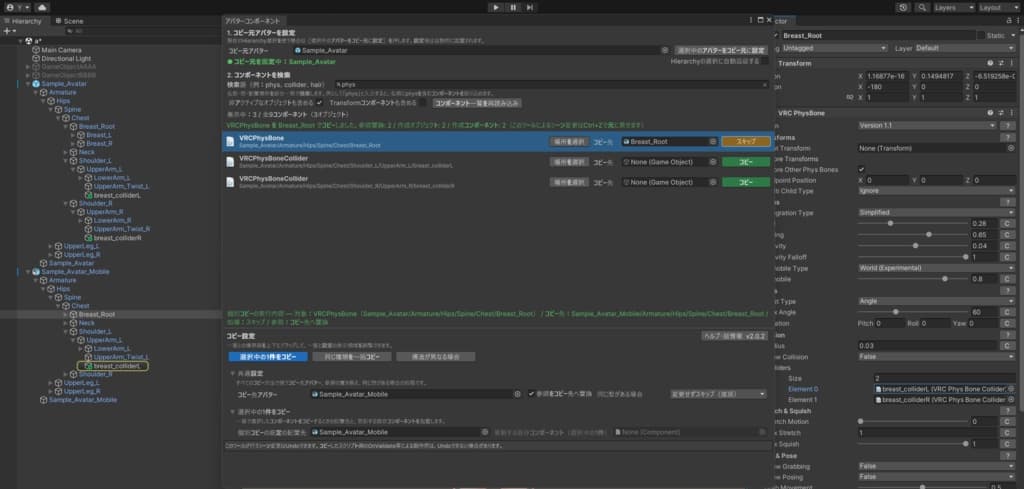Expand UpperLeg_L under Sample_Avatar
Screen dimensions: 1024x489
pos(50,246)
